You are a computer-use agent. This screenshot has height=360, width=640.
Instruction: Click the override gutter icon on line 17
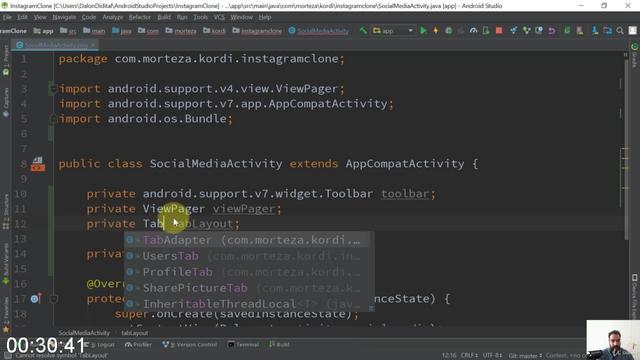click(36, 299)
